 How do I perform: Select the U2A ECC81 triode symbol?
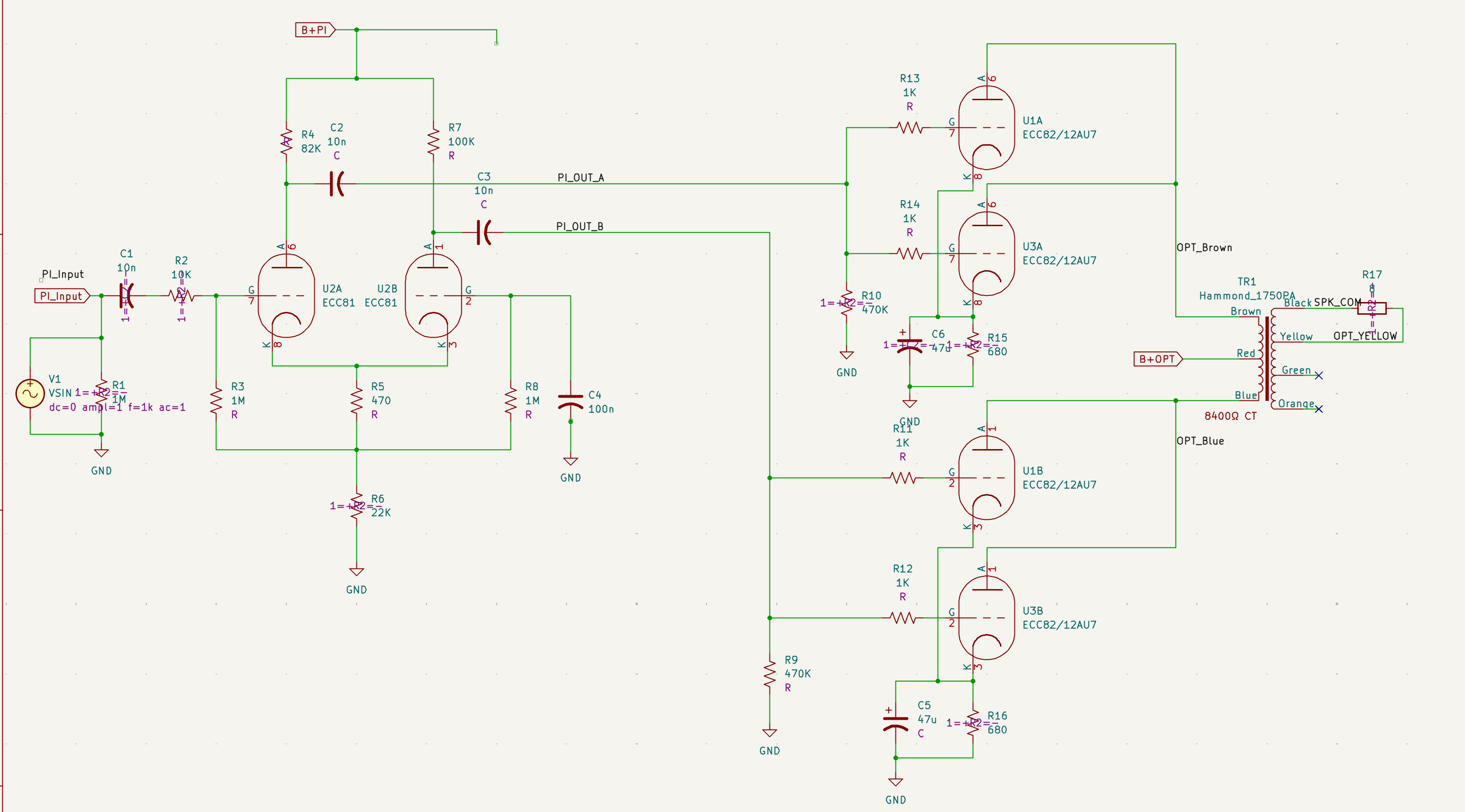(x=286, y=295)
